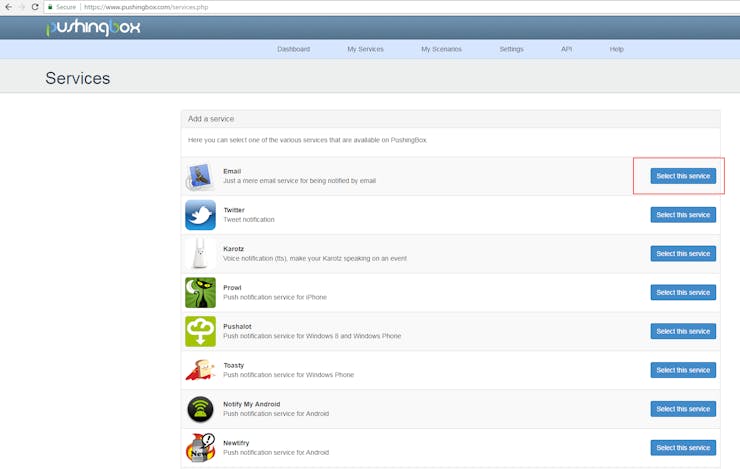
Task: Click the 'Karotz' service title
Action: [x=233, y=249]
